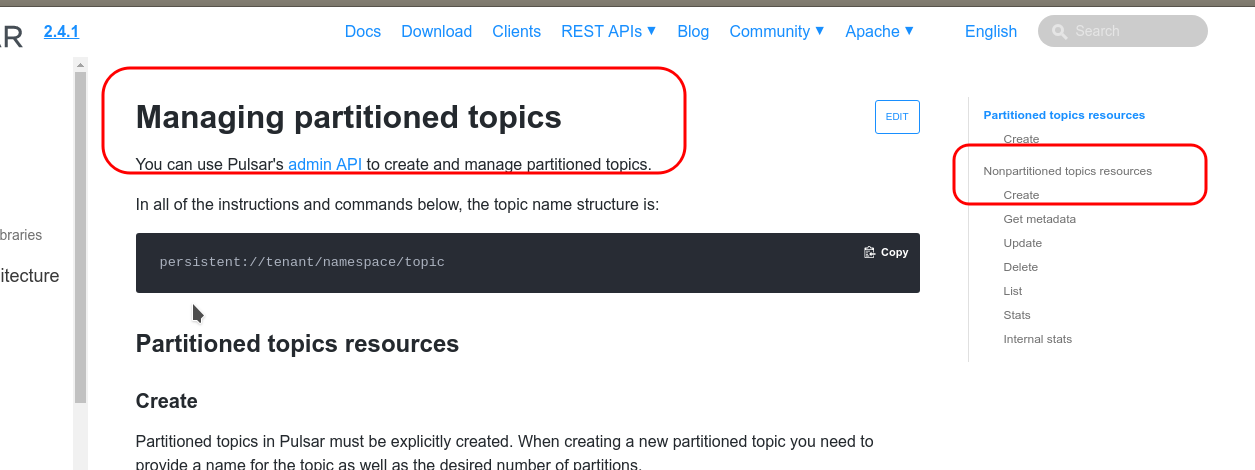Image resolution: width=1255 pixels, height=470 pixels.
Task: Click the EDIT button
Action: click(x=897, y=117)
